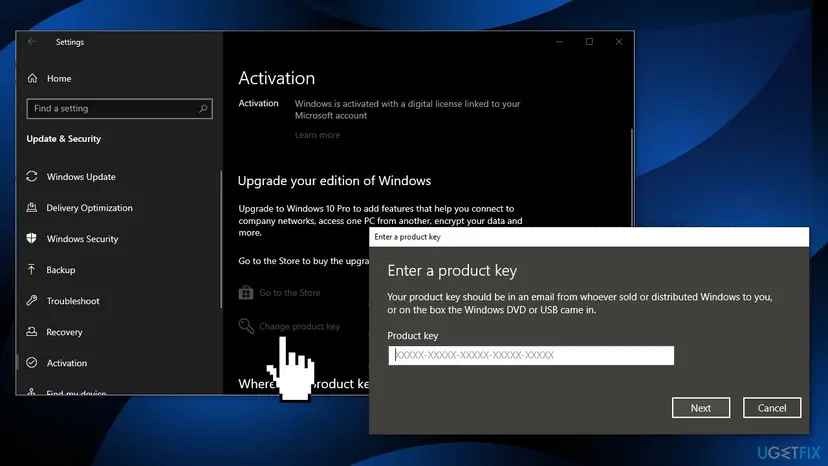The width and height of the screenshot is (828, 466).
Task: Click Go to the Store link
Action: pos(289,292)
